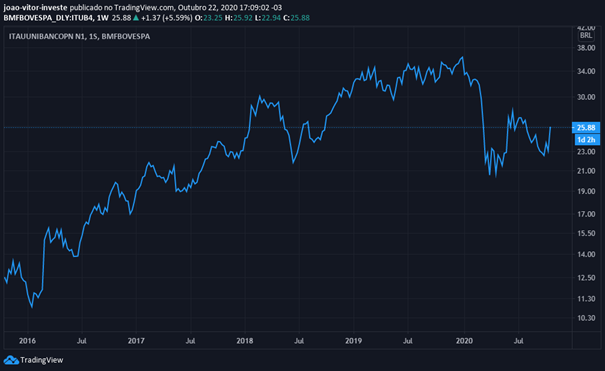605x371 pixels.
Task: Click the high value H:25.92
Action: [x=238, y=18]
